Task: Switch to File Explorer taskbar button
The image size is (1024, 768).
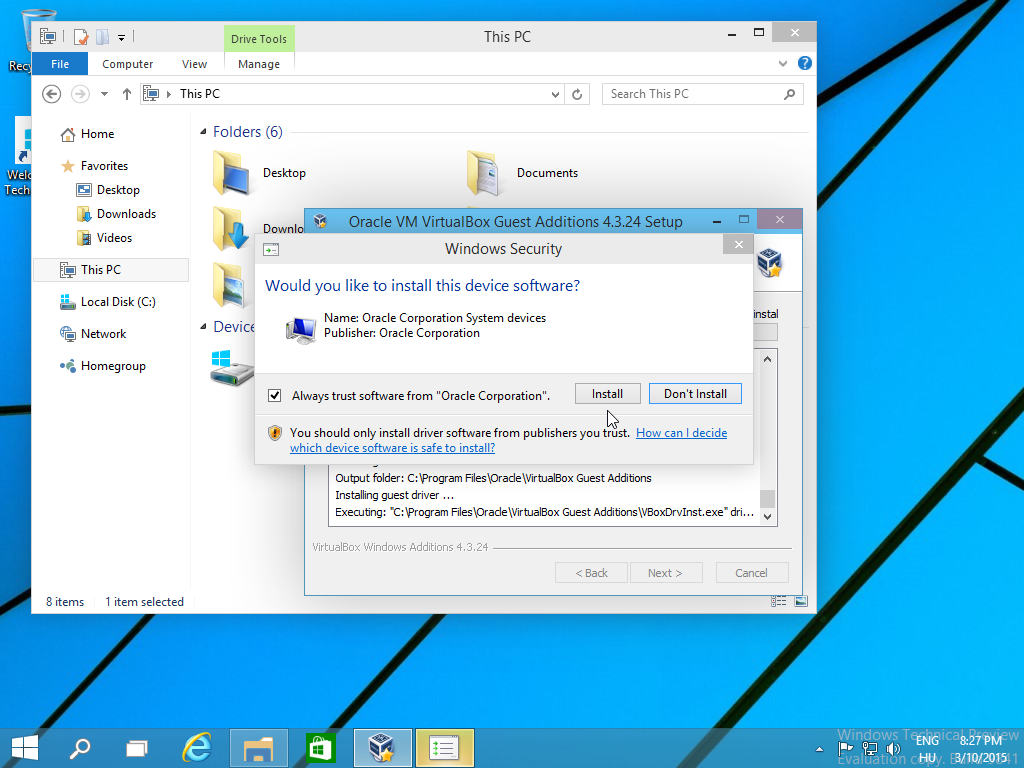Action: [x=259, y=748]
